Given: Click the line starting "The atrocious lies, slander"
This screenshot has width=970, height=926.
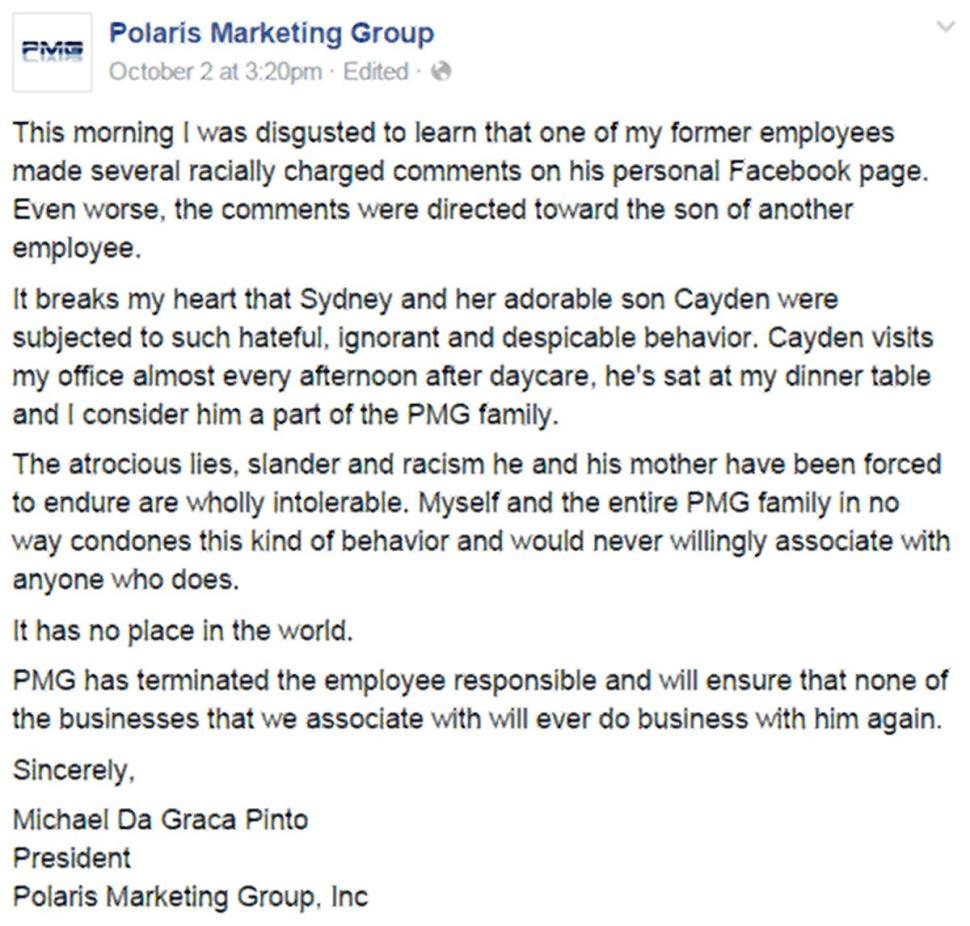Looking at the screenshot, I should pyautogui.click(x=477, y=465).
